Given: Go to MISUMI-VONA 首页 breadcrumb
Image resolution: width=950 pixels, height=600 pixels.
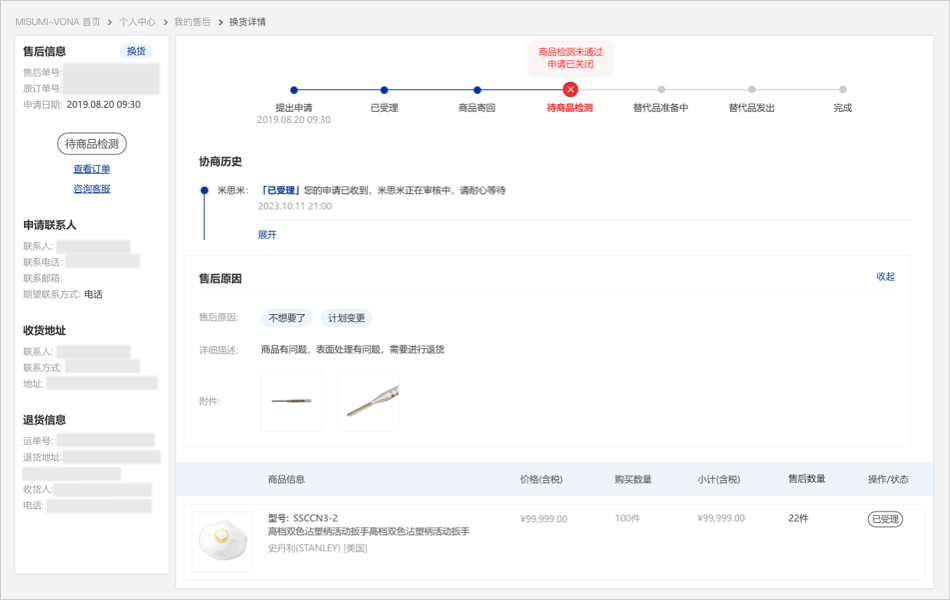Looking at the screenshot, I should pyautogui.click(x=57, y=21).
